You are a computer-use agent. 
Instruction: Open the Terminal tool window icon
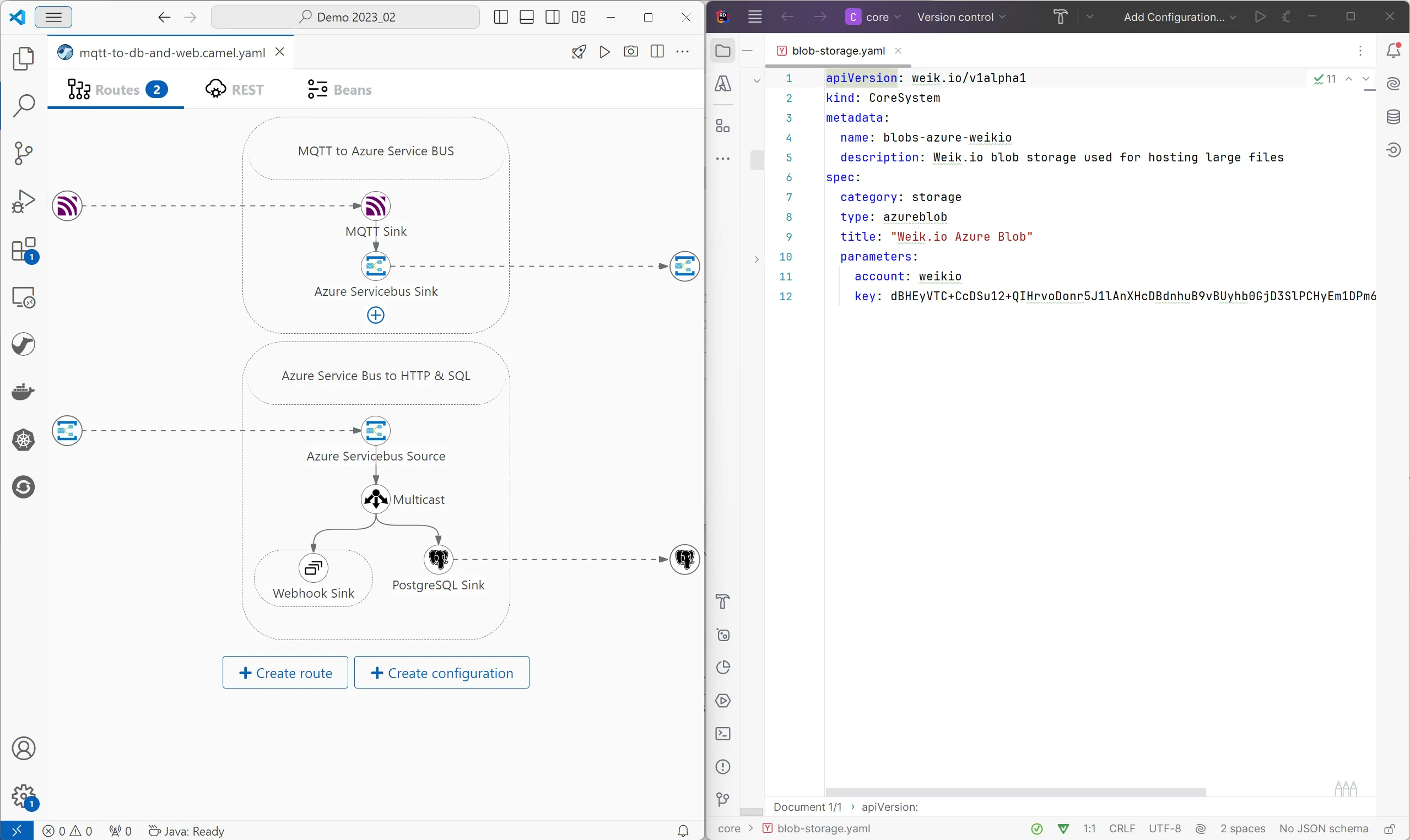723,734
